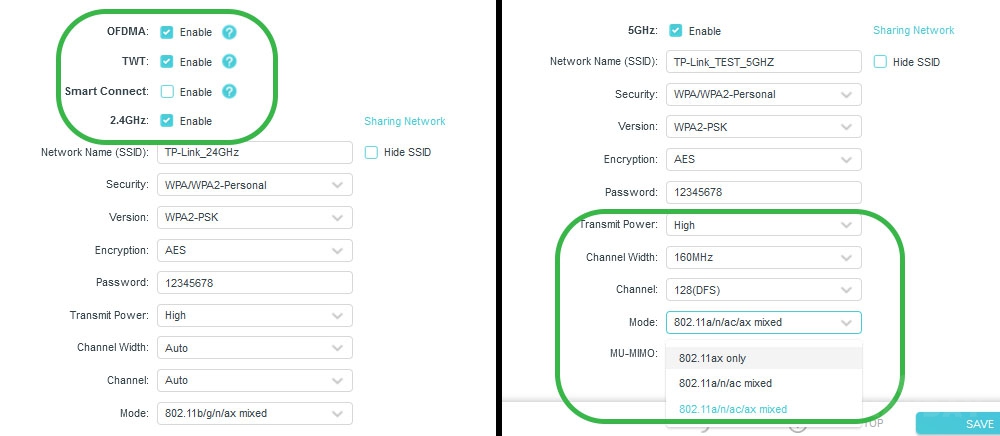Image resolution: width=1000 pixels, height=436 pixels.
Task: Uncheck the OFDMA Enable checkbox
Action: pos(167,32)
